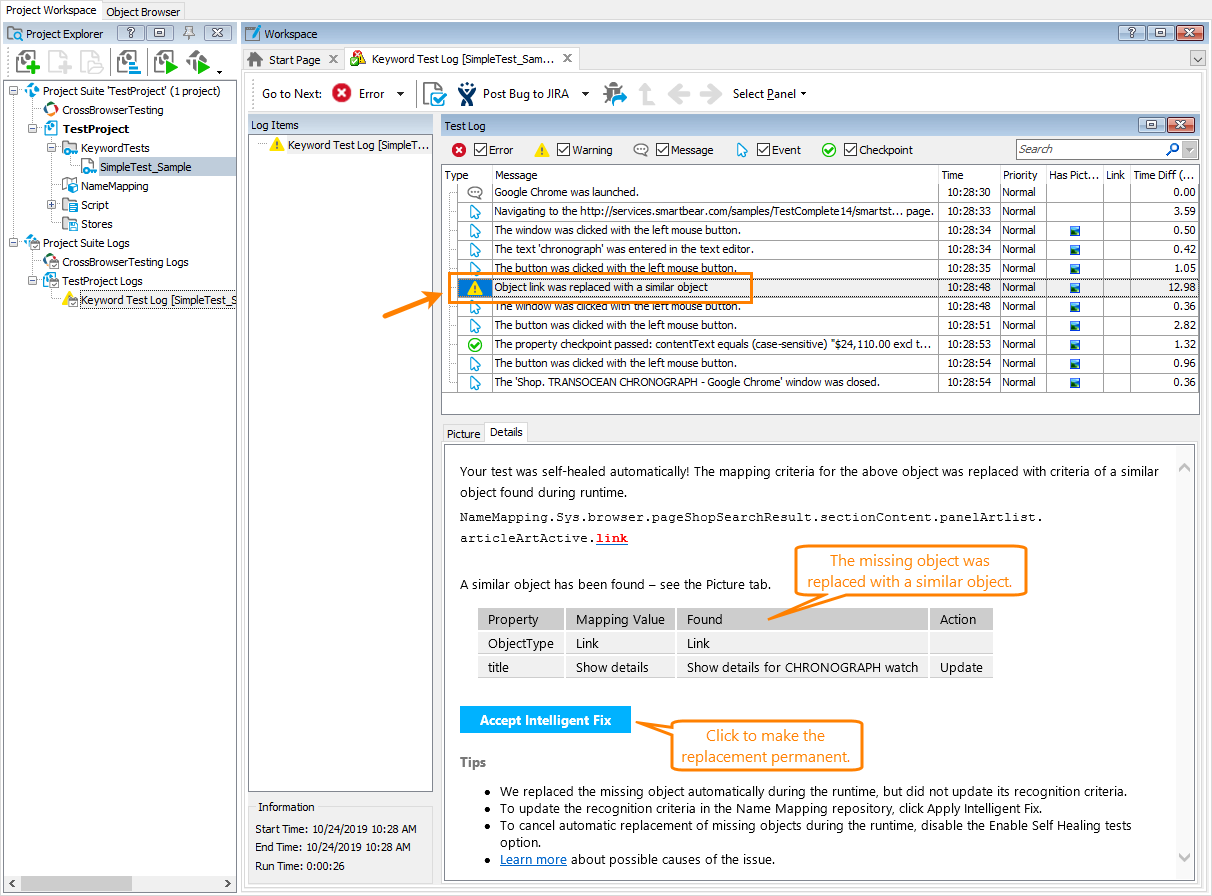Viewport: 1212px width, 896px height.
Task: Toggle the Error filter checkbox
Action: 477,150
